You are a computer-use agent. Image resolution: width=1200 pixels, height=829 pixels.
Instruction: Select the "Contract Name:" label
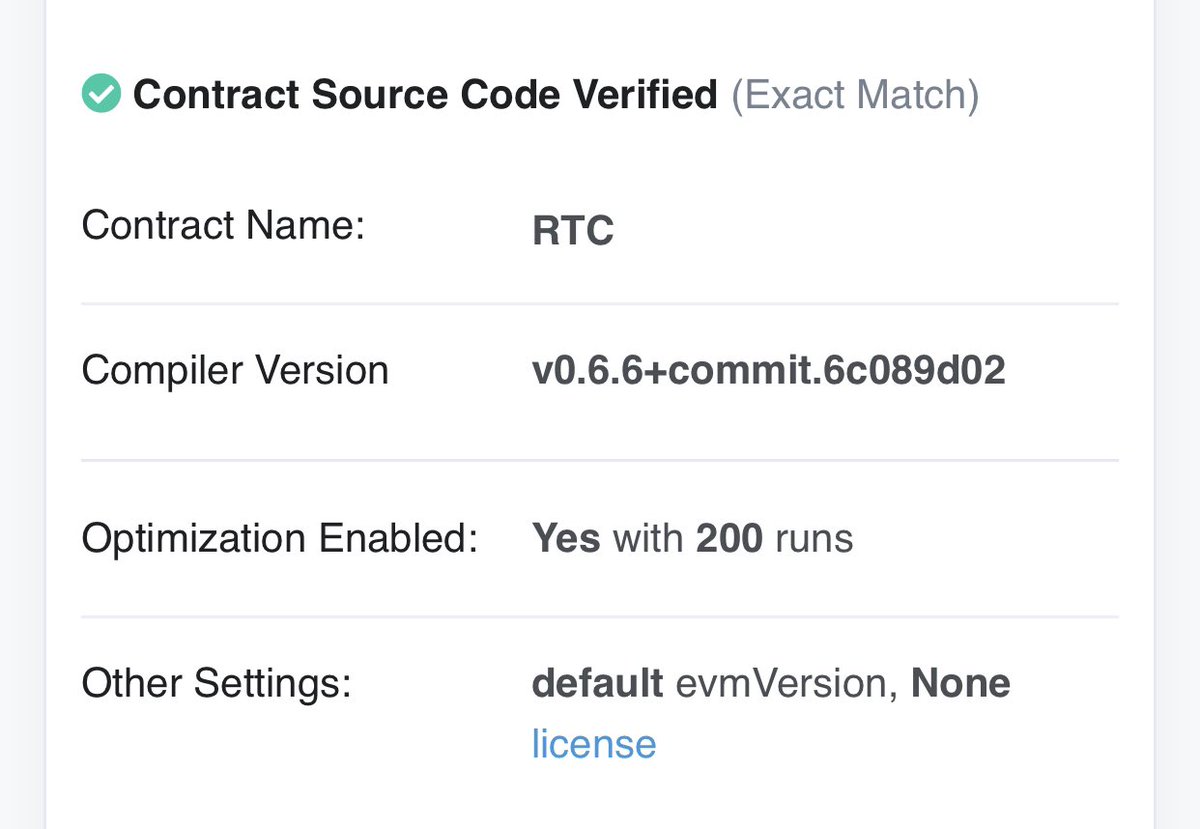point(223,225)
